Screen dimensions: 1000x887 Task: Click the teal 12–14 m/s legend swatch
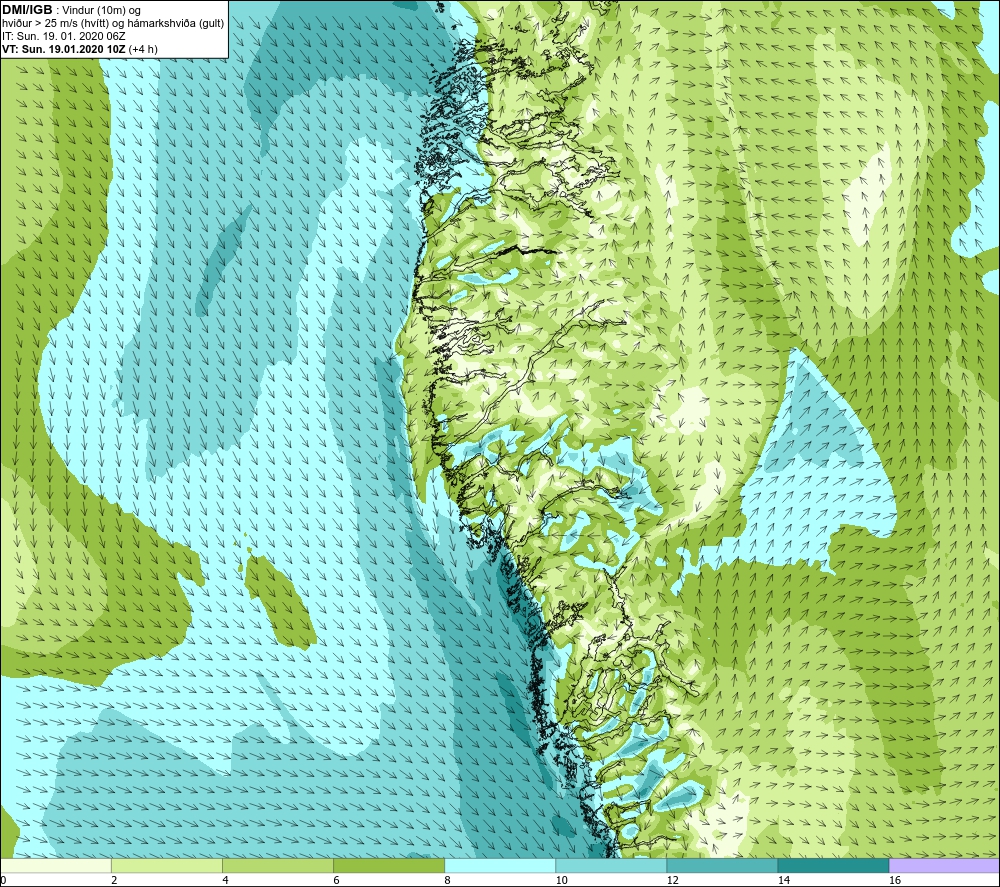[722, 865]
